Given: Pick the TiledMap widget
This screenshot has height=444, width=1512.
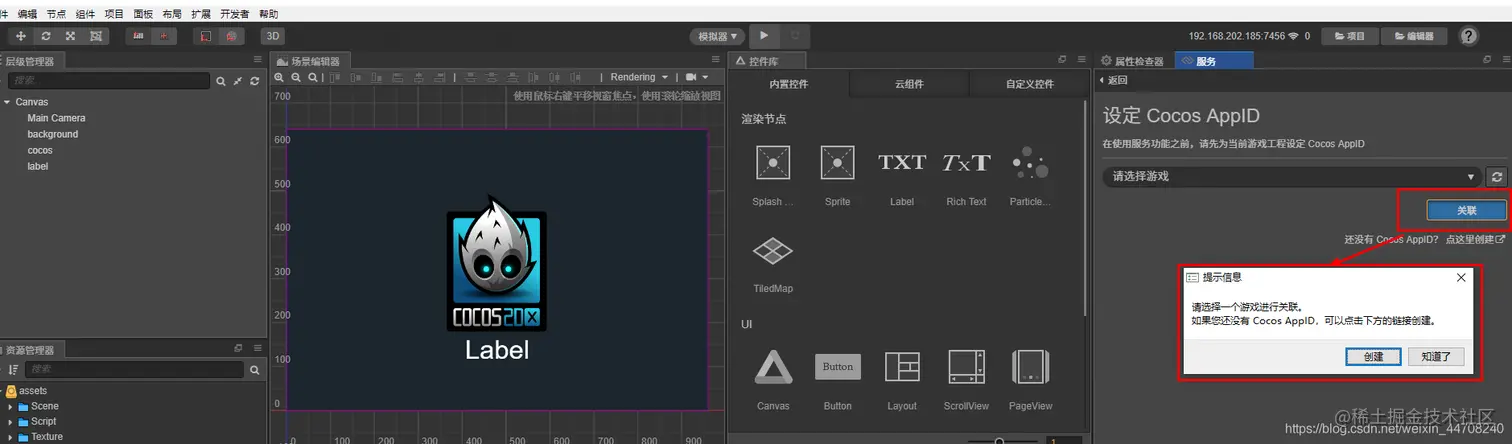Looking at the screenshot, I should point(773,251).
